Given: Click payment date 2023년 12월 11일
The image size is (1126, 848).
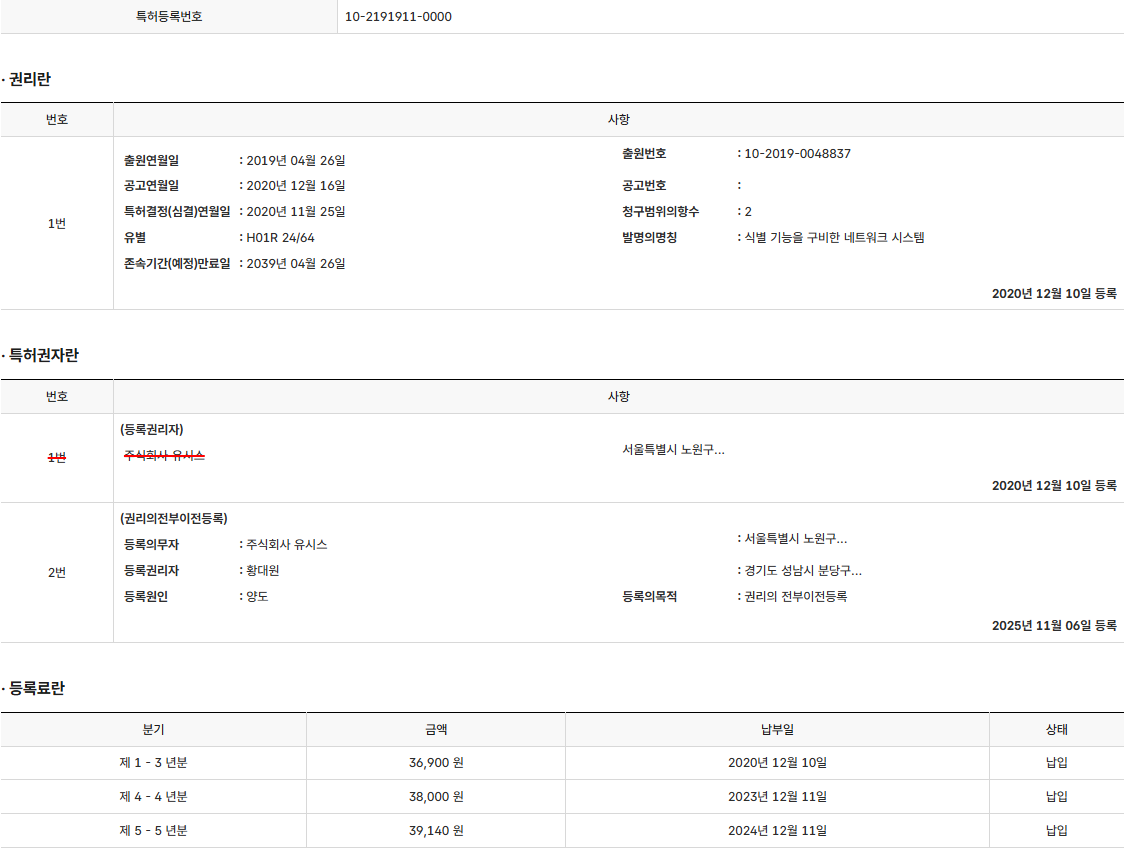Looking at the screenshot, I should tap(777, 797).
